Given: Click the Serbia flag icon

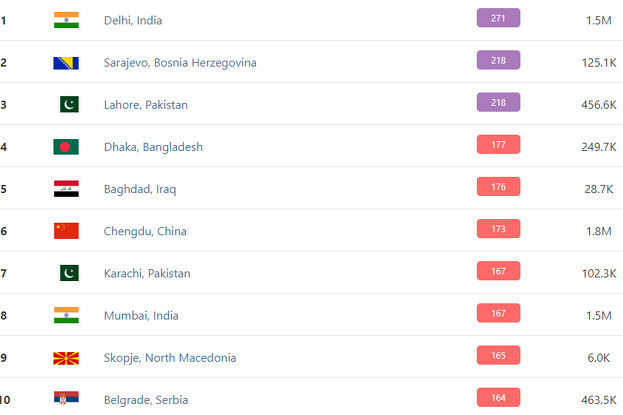Looking at the screenshot, I should click(66, 399).
